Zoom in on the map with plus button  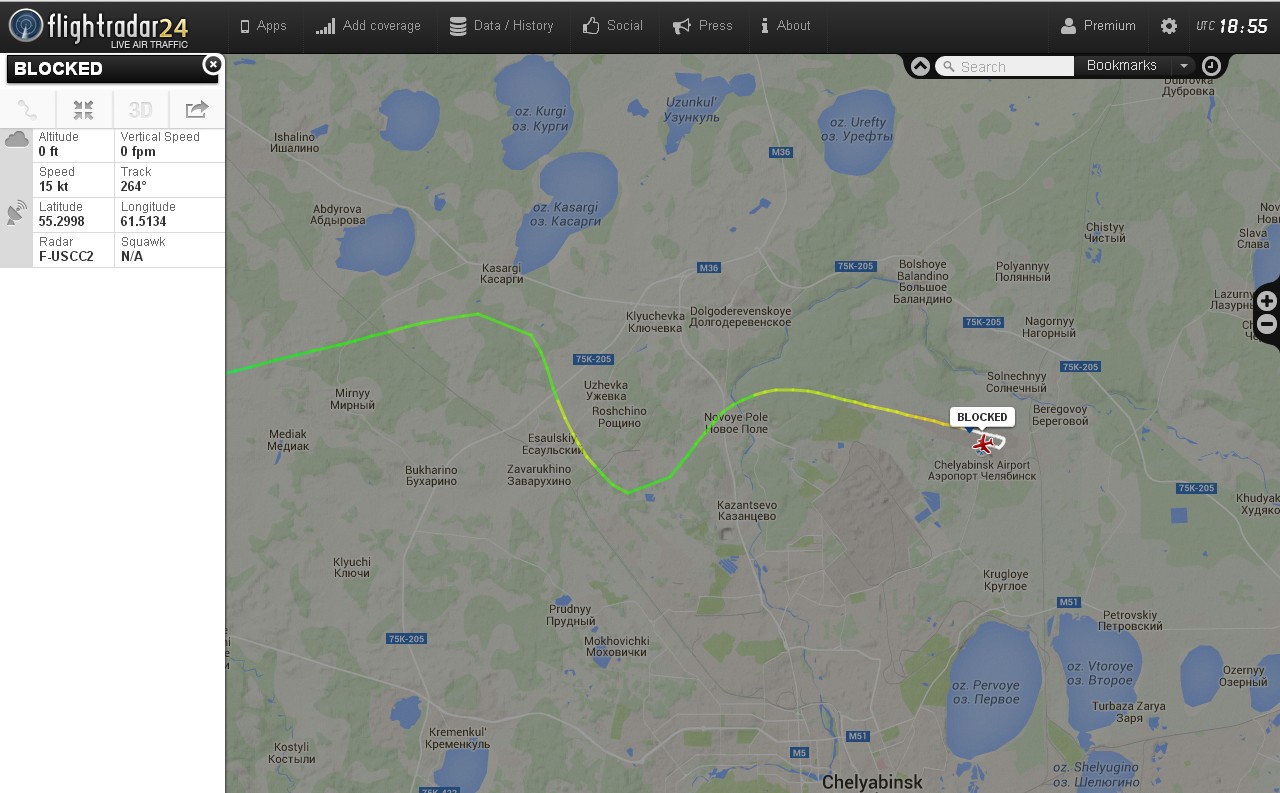[1267, 301]
